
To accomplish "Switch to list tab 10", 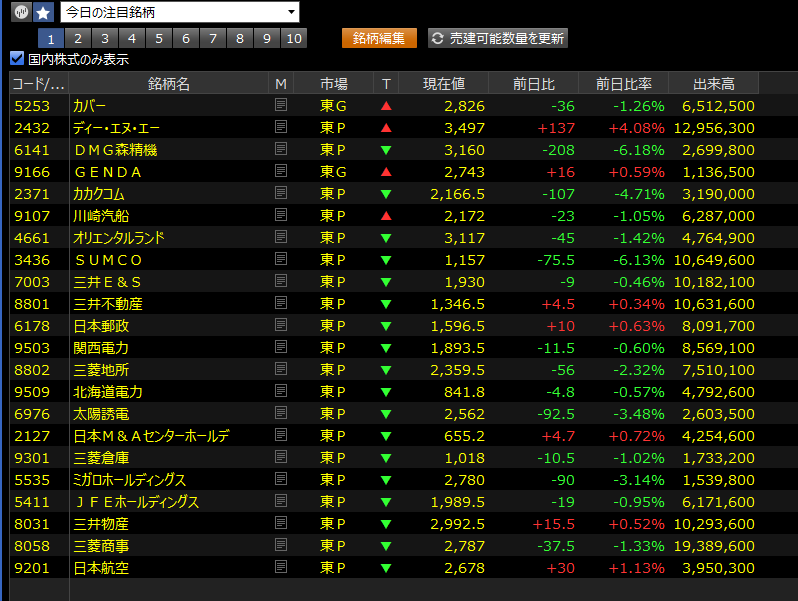I will 294,38.
